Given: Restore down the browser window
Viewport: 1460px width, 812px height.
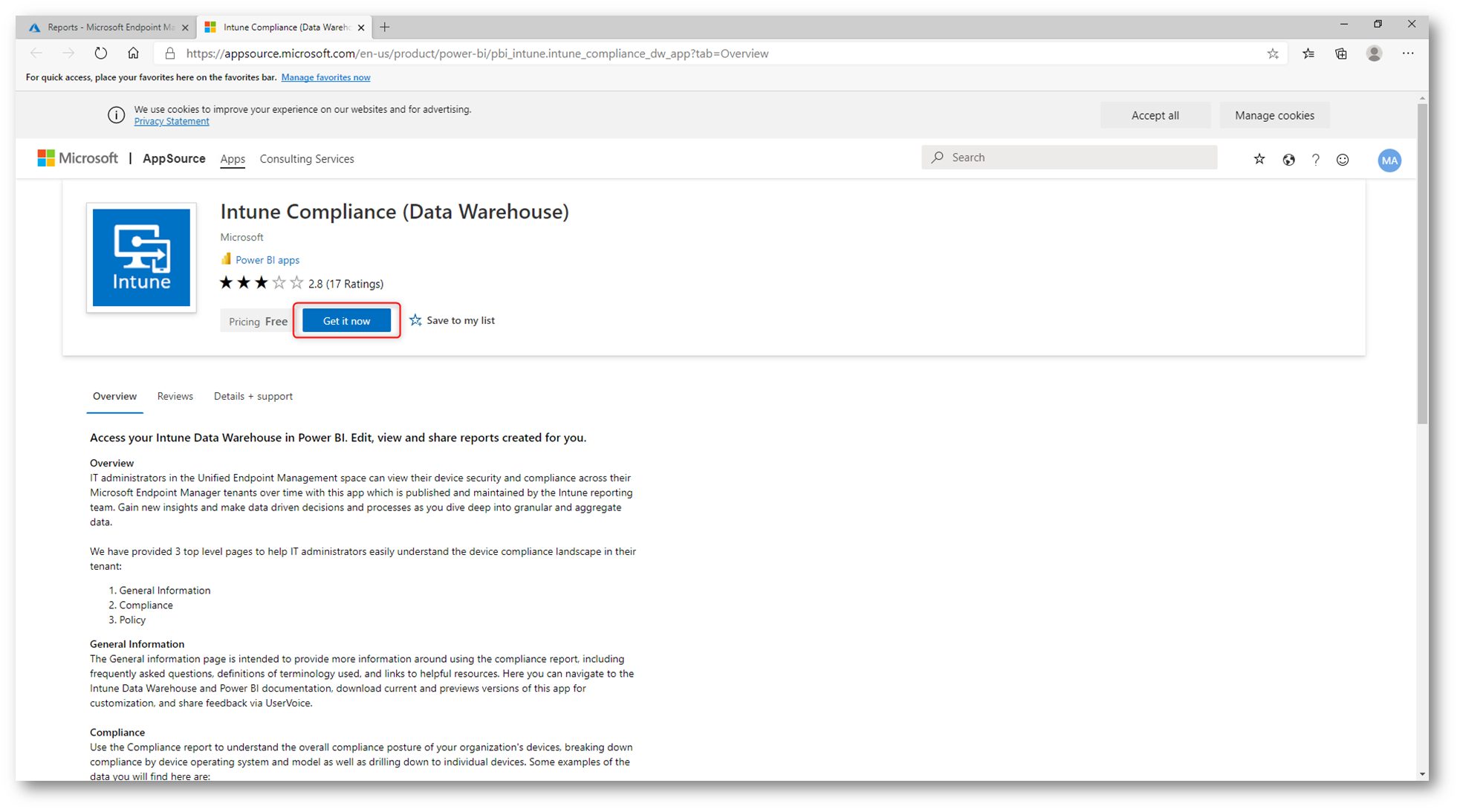Looking at the screenshot, I should (x=1378, y=25).
